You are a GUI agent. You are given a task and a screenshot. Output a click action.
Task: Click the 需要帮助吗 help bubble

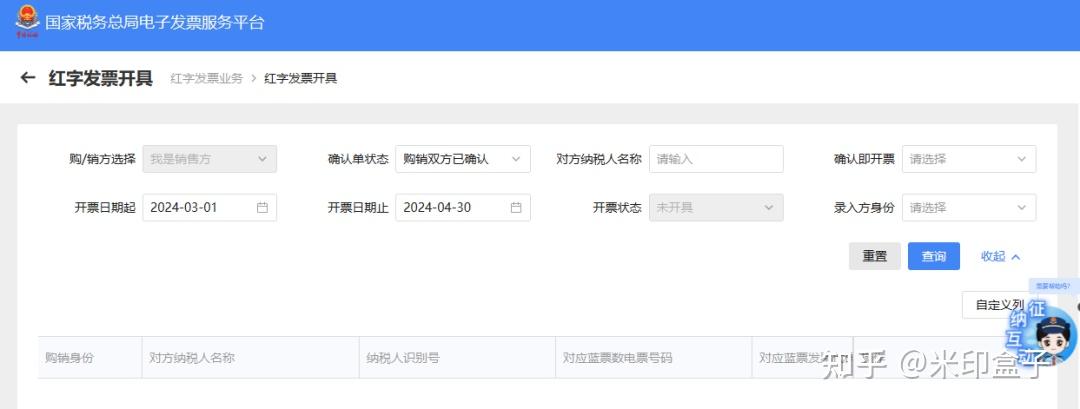(x=1053, y=286)
